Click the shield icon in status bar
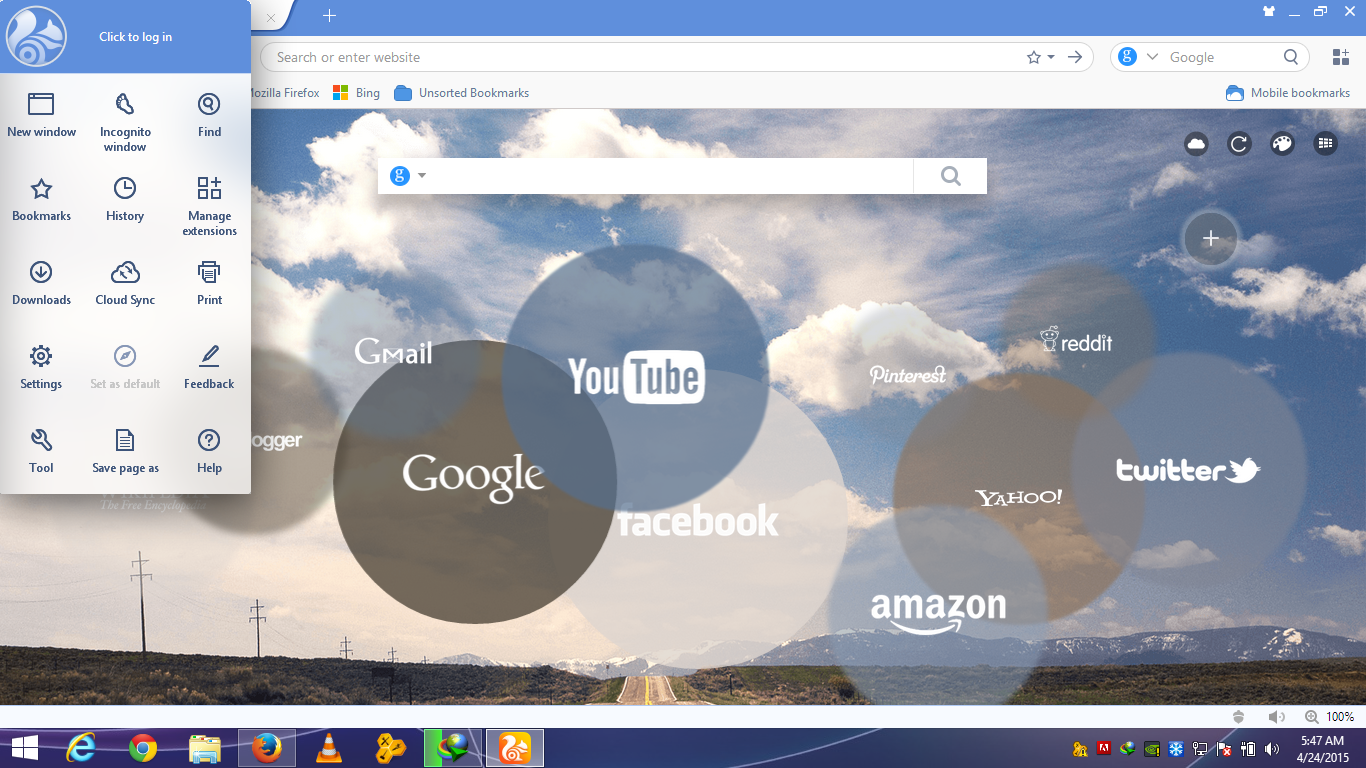Viewport: 1366px width, 768px height. click(1239, 717)
